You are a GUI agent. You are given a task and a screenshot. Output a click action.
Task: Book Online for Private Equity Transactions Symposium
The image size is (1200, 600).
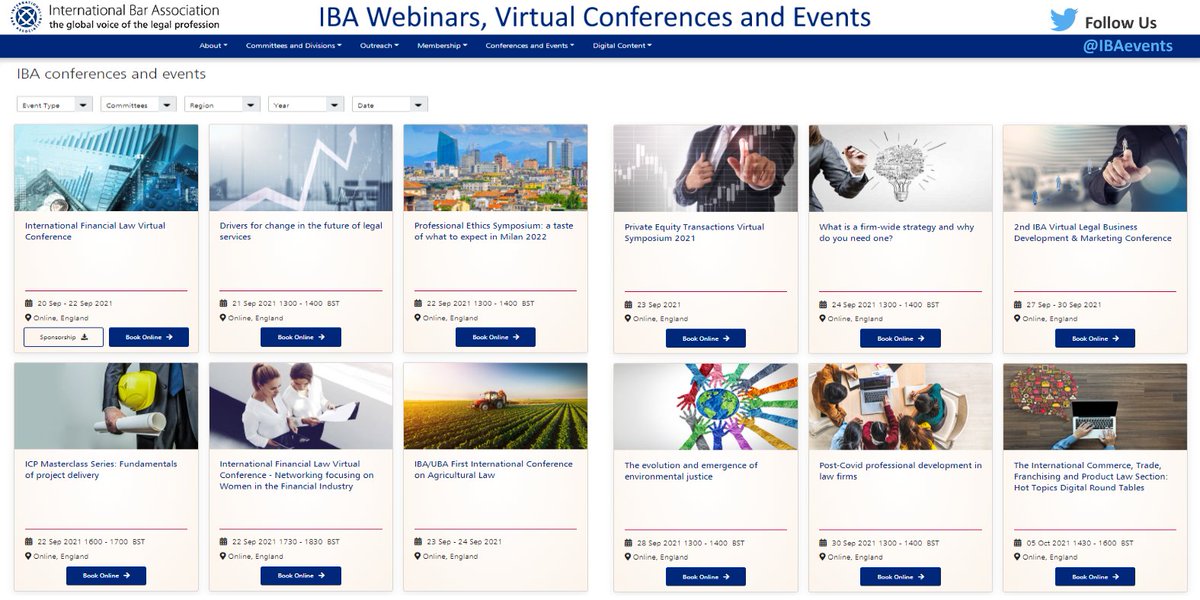coord(706,338)
